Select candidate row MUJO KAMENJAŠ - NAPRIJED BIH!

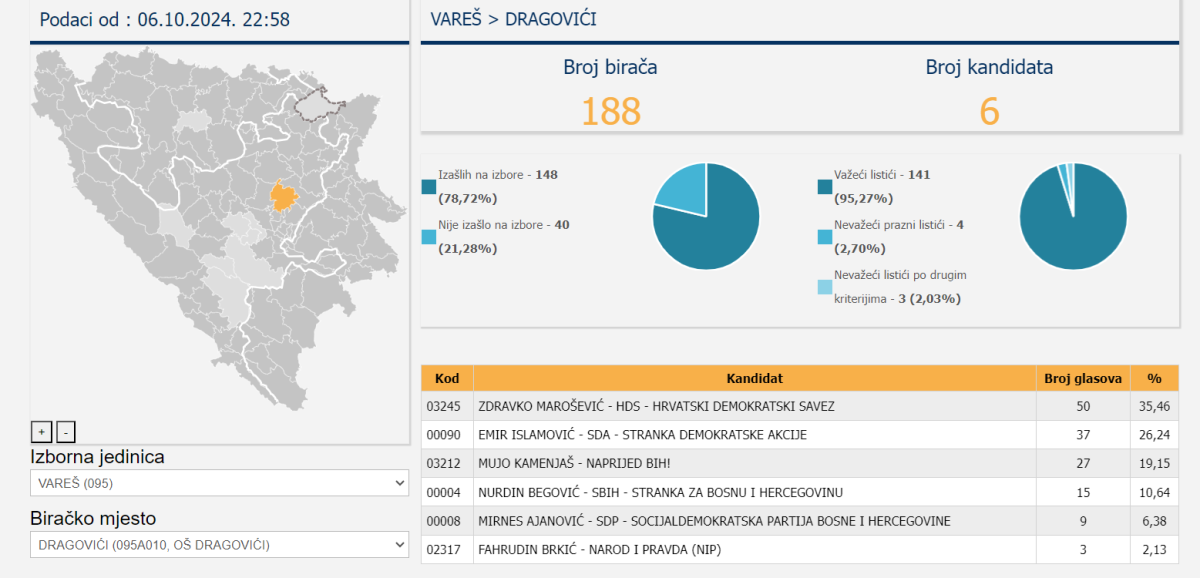pos(800,464)
